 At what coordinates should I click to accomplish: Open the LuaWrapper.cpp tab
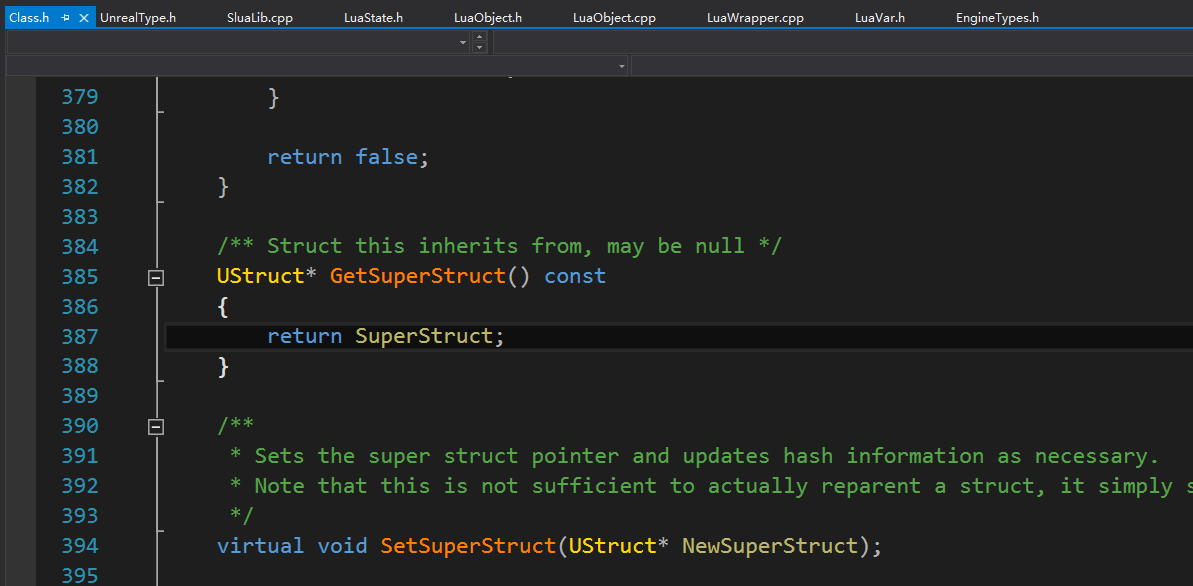click(755, 18)
